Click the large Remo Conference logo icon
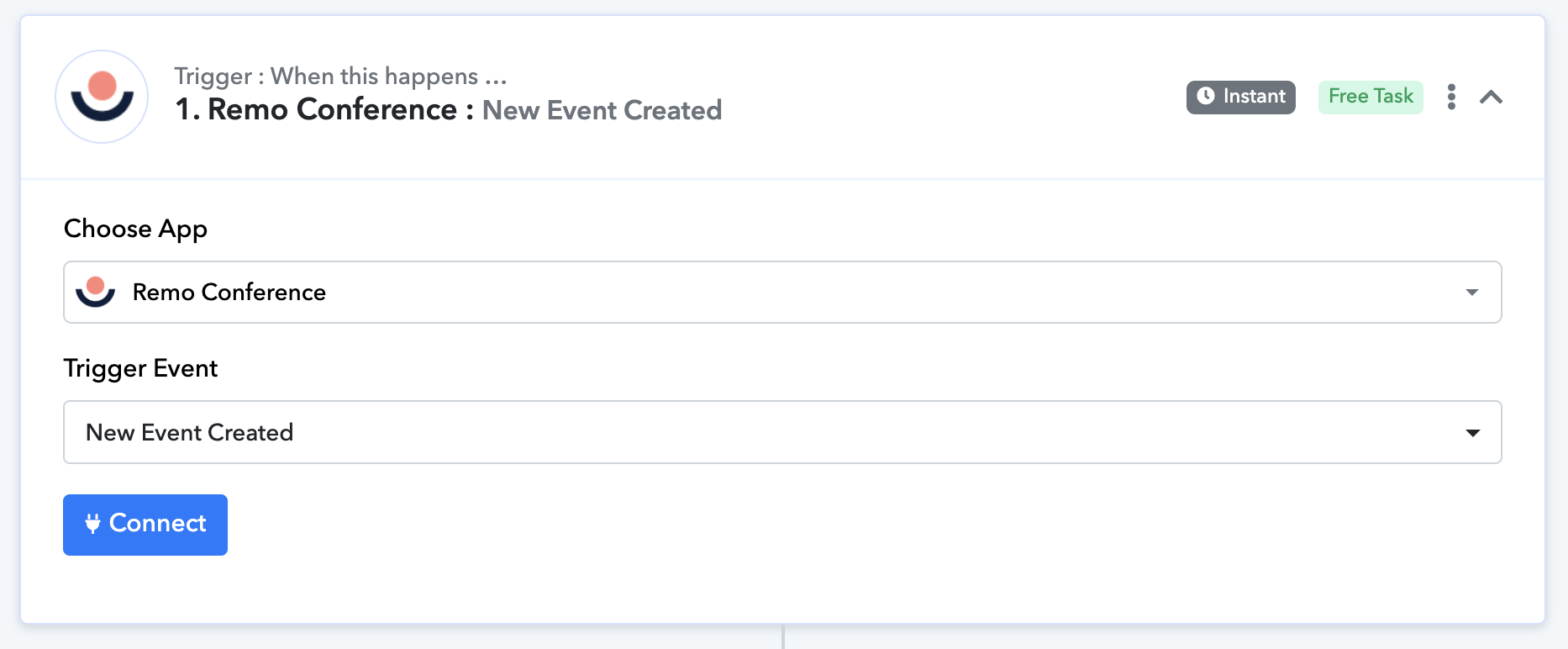This screenshot has width=1568, height=649. pyautogui.click(x=102, y=97)
